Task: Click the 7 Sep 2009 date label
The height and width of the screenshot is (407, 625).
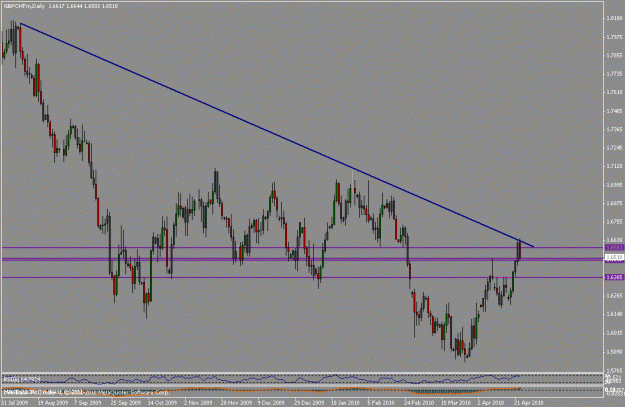Action: click(x=88, y=403)
